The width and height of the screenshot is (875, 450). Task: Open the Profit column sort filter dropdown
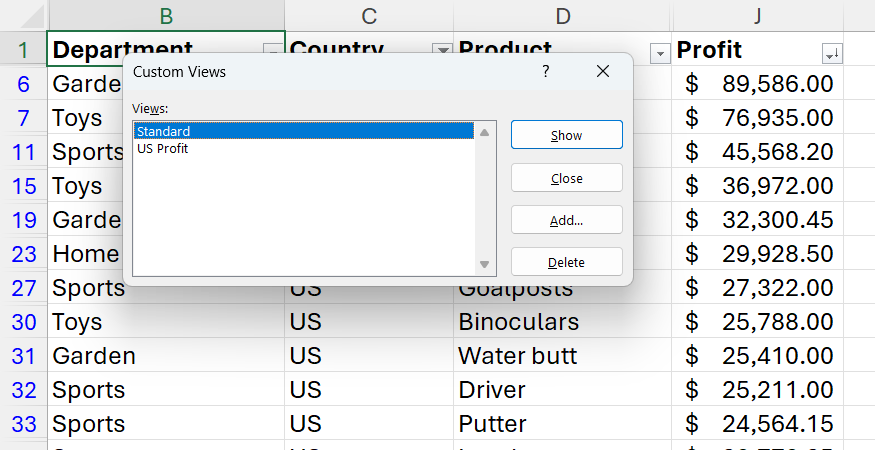tap(832, 54)
